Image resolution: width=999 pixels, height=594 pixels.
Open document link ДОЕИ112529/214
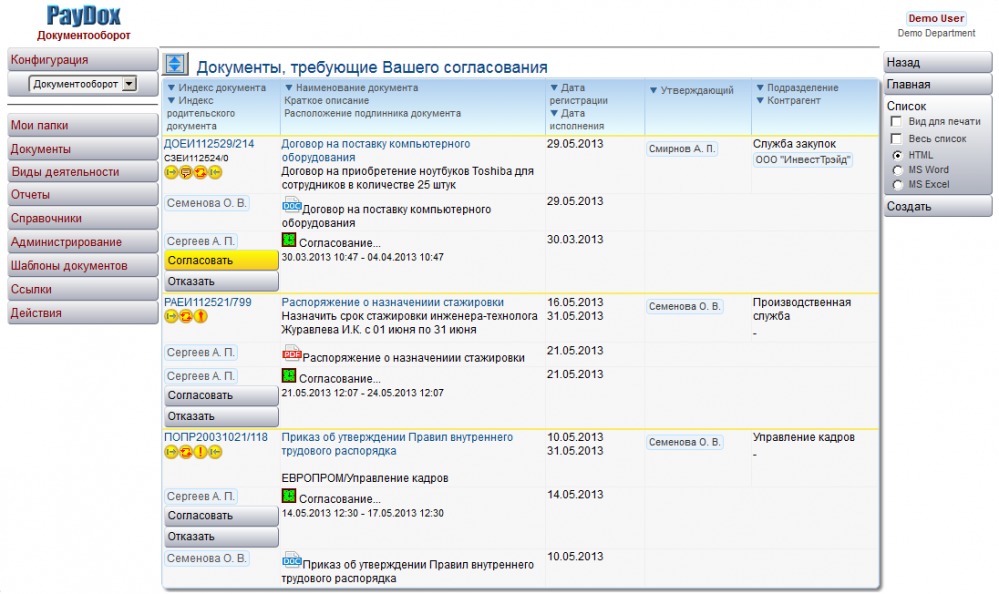pyautogui.click(x=209, y=144)
